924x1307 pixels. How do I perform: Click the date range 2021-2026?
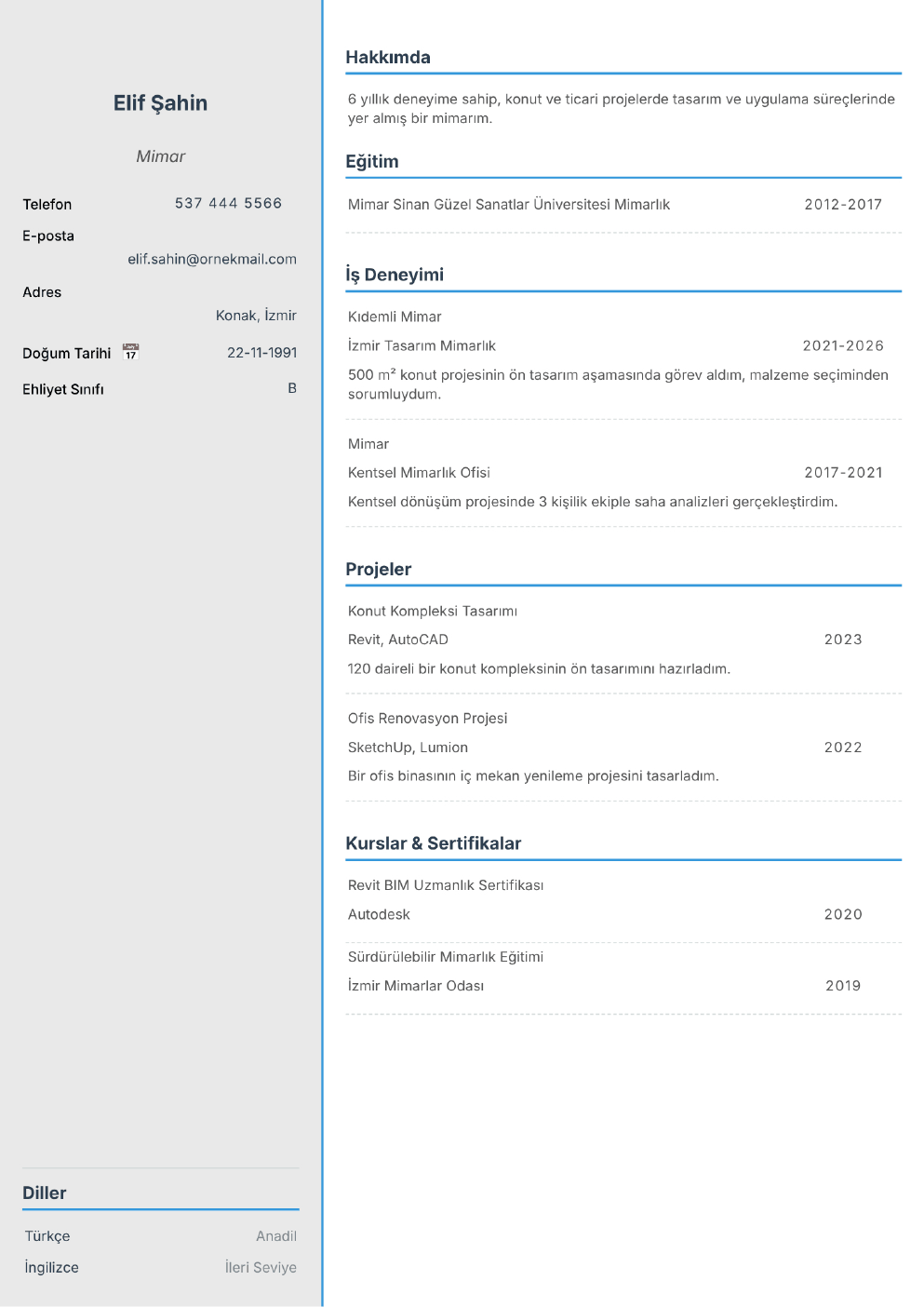843,346
